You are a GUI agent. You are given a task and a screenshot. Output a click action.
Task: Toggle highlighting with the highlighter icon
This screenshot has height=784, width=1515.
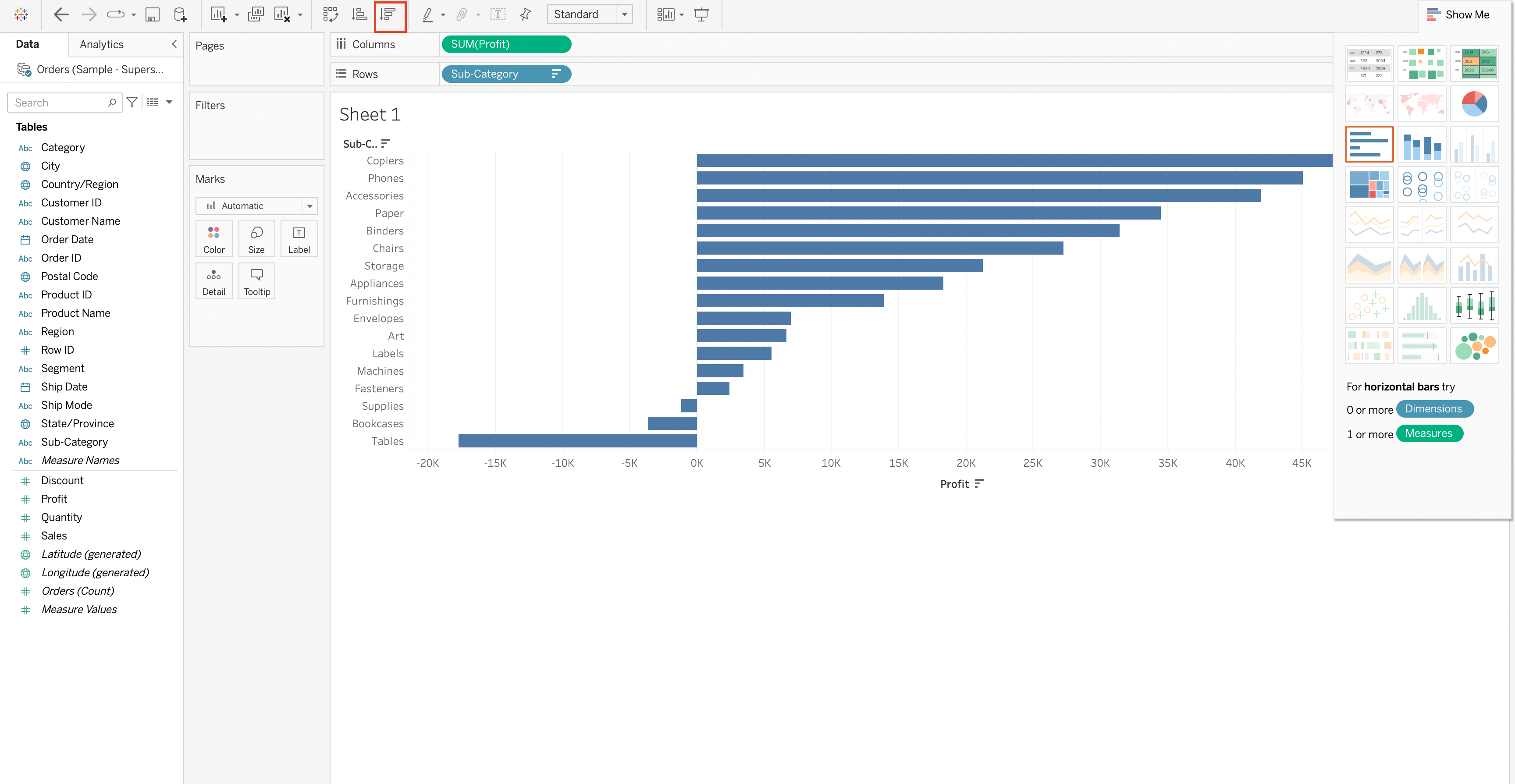(x=427, y=14)
